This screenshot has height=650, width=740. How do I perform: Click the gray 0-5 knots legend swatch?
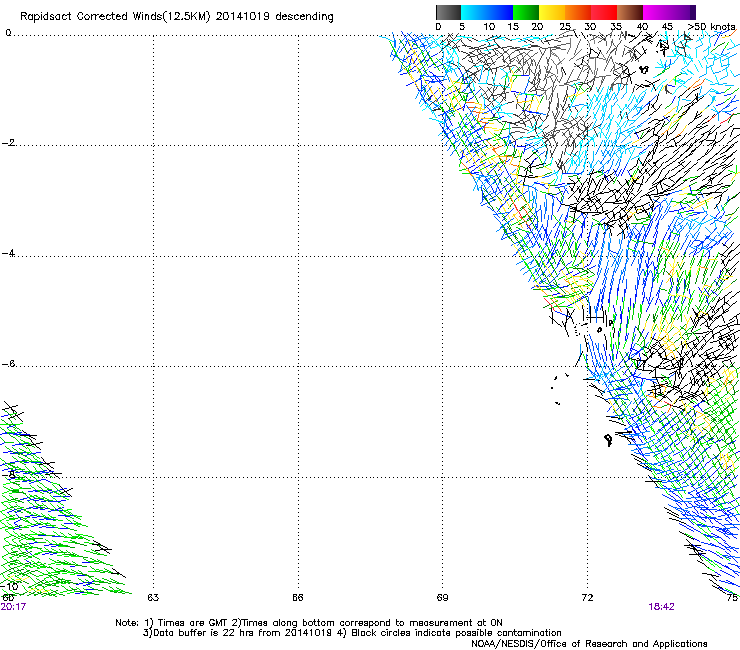pyautogui.click(x=448, y=12)
